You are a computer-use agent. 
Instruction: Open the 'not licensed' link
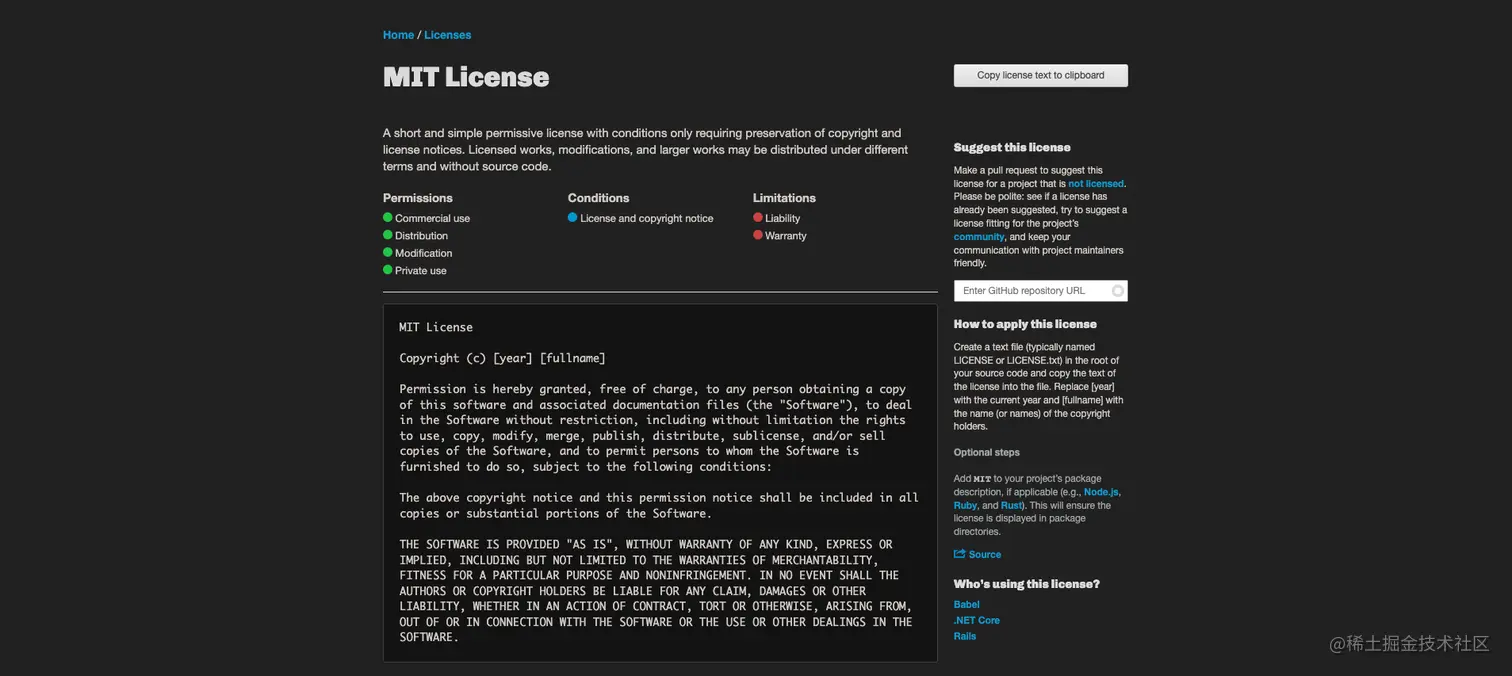[x=1096, y=184]
